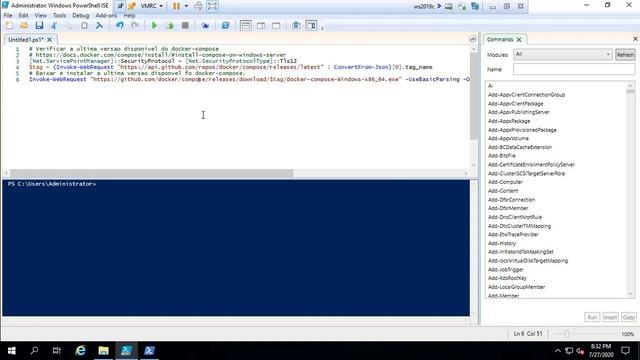640x360 pixels.
Task: Click the Copy button in Commands pane
Action: (629, 317)
